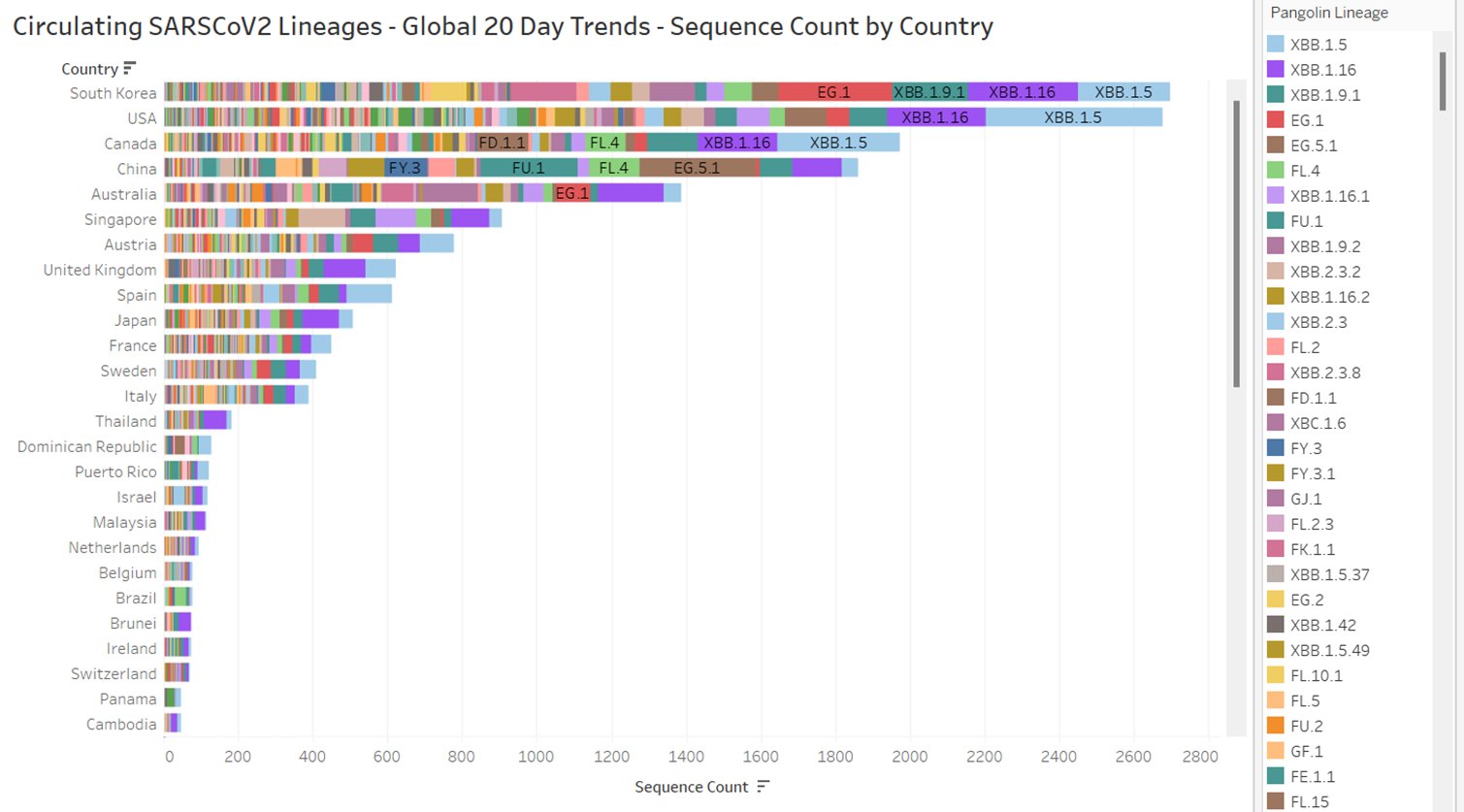Screen dimensions: 1464x812
Task: Click the sort icon beside Country header
Action: (131, 68)
